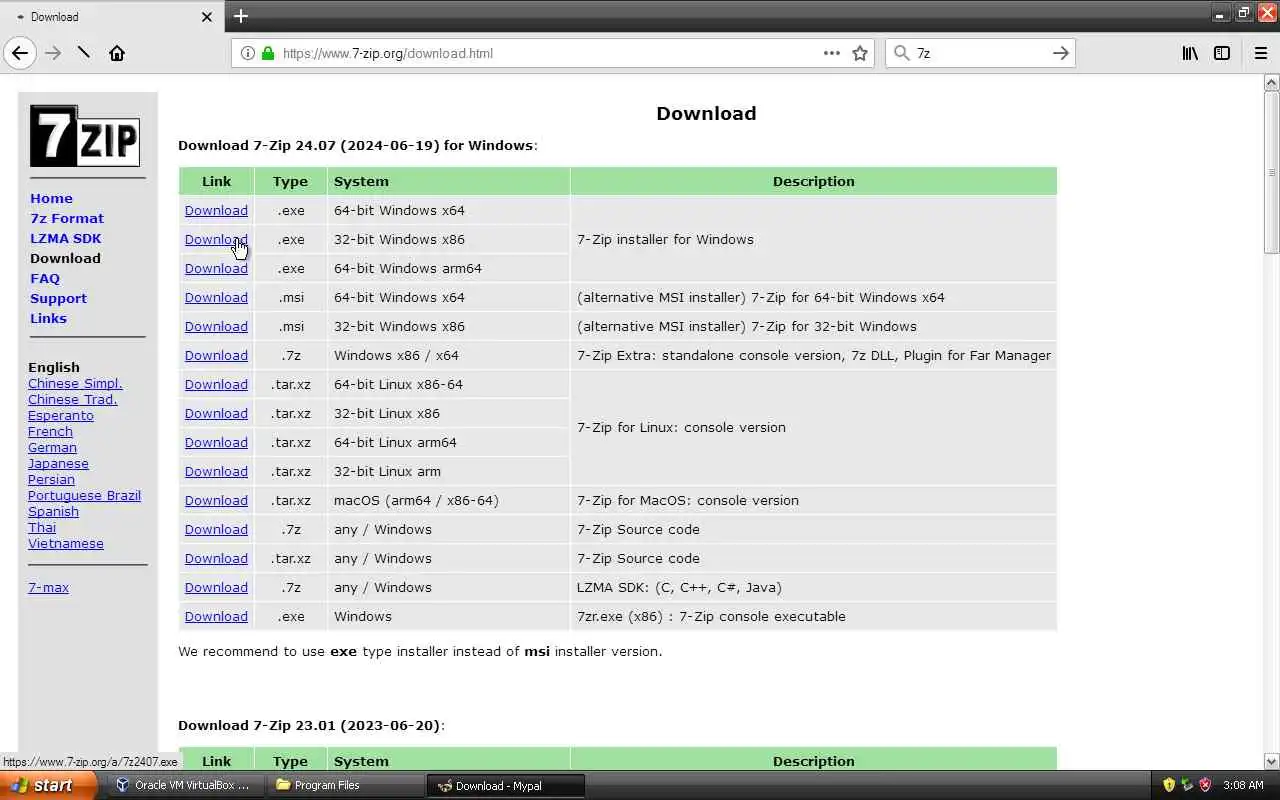The height and width of the screenshot is (800, 1280).
Task: Switch language to Portuguese Brazil
Action: 84,495
